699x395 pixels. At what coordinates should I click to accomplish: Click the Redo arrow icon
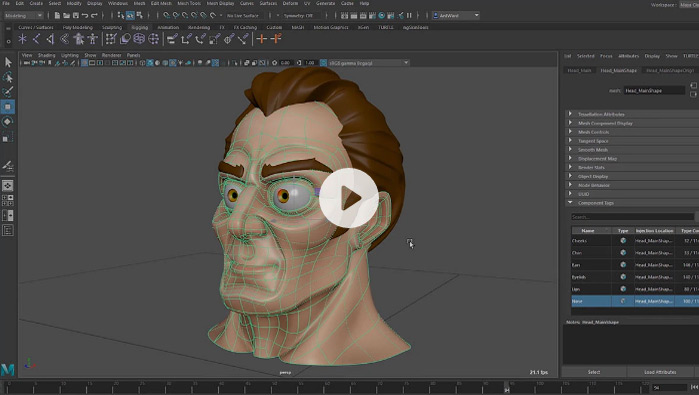[x=94, y=16]
